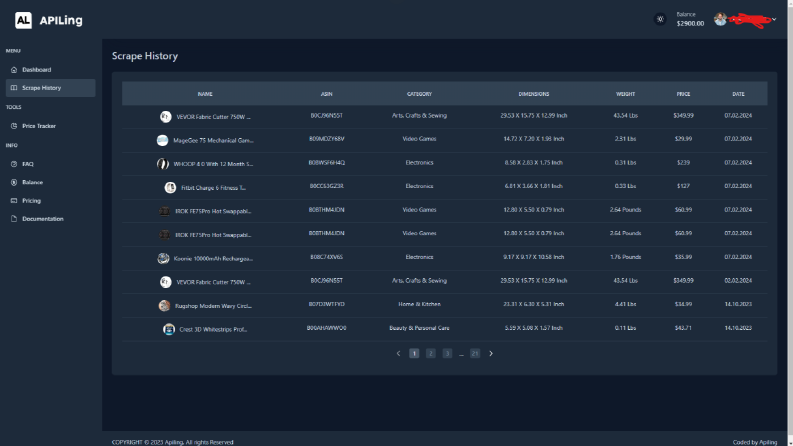Viewport: 793px width, 446px height.
Task: Select ASIN cell B0BWSF6H4Q
Action: [327, 162]
